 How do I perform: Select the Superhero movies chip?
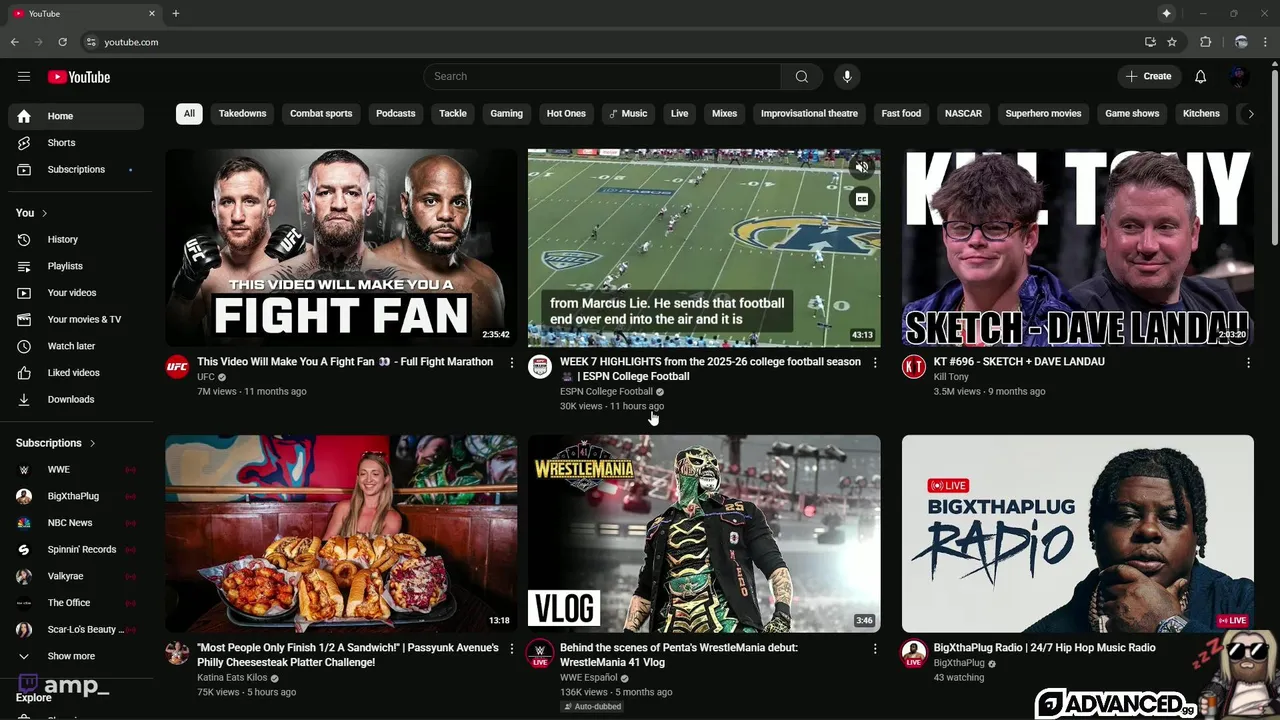click(1043, 114)
